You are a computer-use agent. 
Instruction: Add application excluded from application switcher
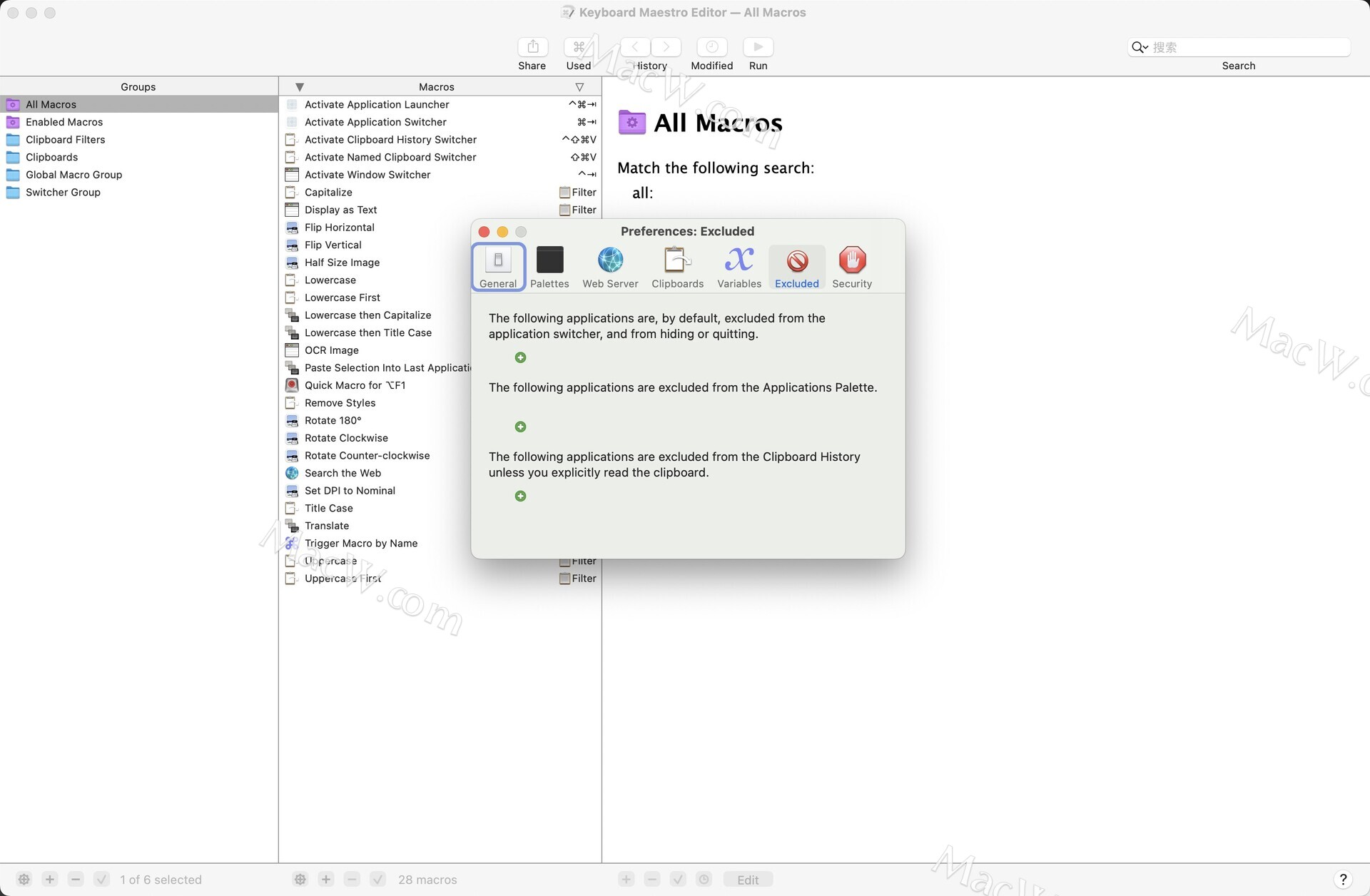pos(520,357)
